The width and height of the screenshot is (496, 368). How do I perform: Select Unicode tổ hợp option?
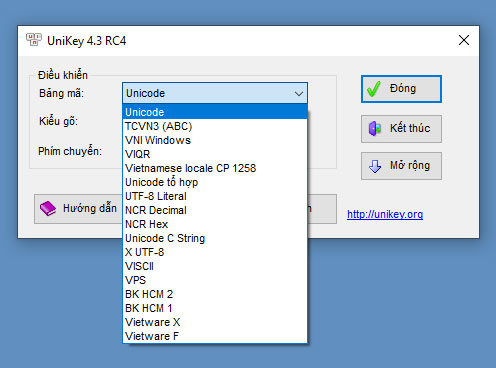pyautogui.click(x=215, y=182)
